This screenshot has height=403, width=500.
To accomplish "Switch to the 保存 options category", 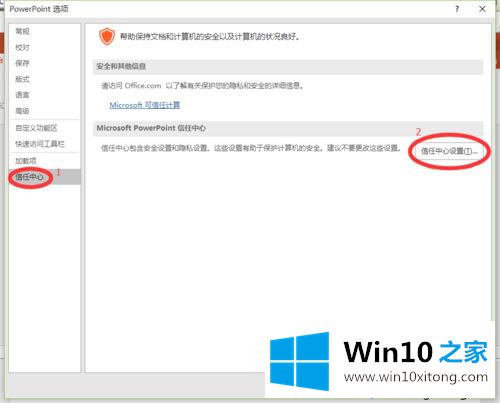I will point(22,63).
